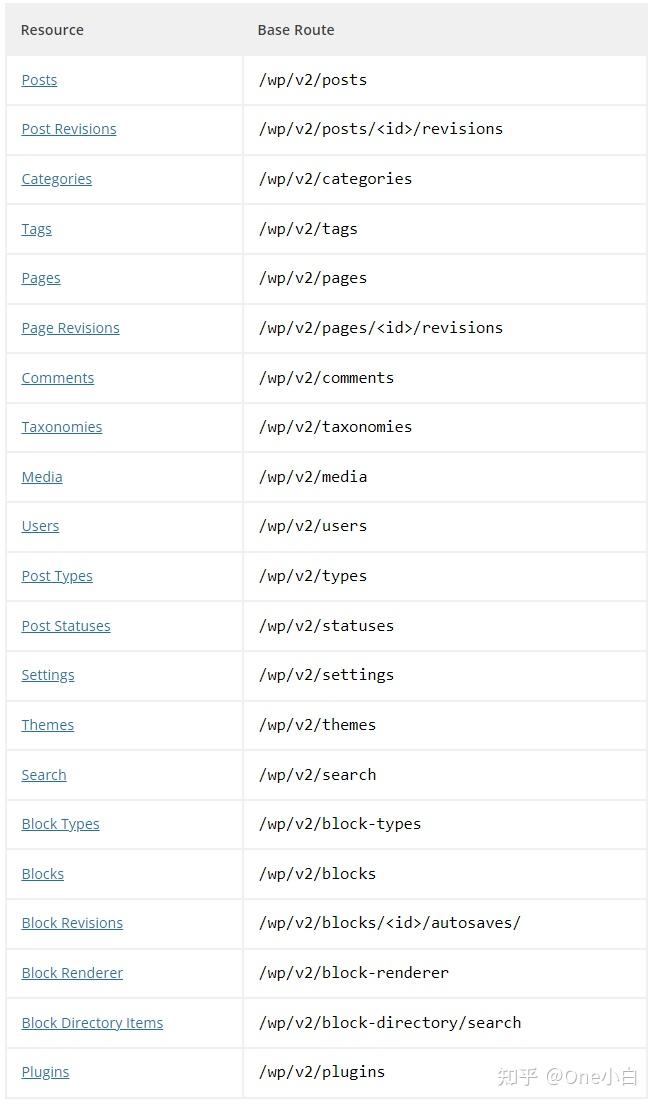Open the Themes link
Viewport: 655px width, 1105px height.
pos(48,726)
